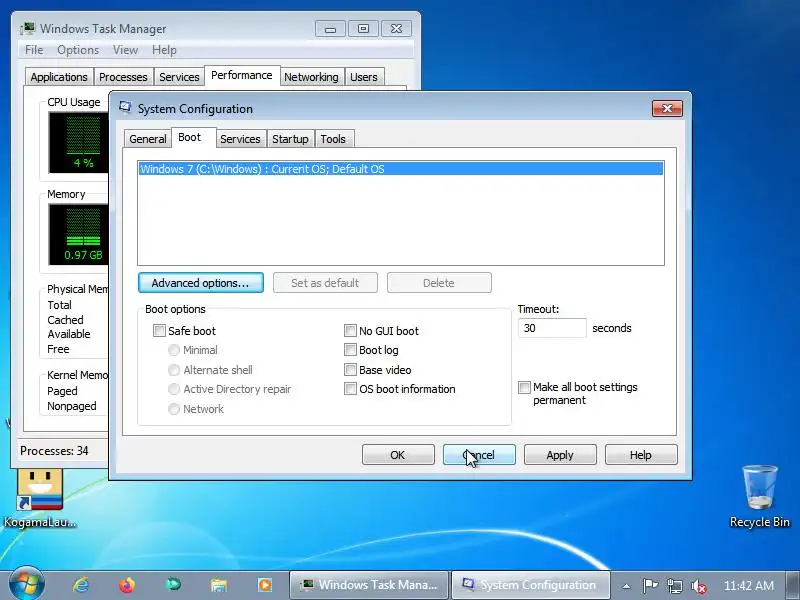Click the Task Manager title bar icon
800x600 pixels.
[x=28, y=29]
